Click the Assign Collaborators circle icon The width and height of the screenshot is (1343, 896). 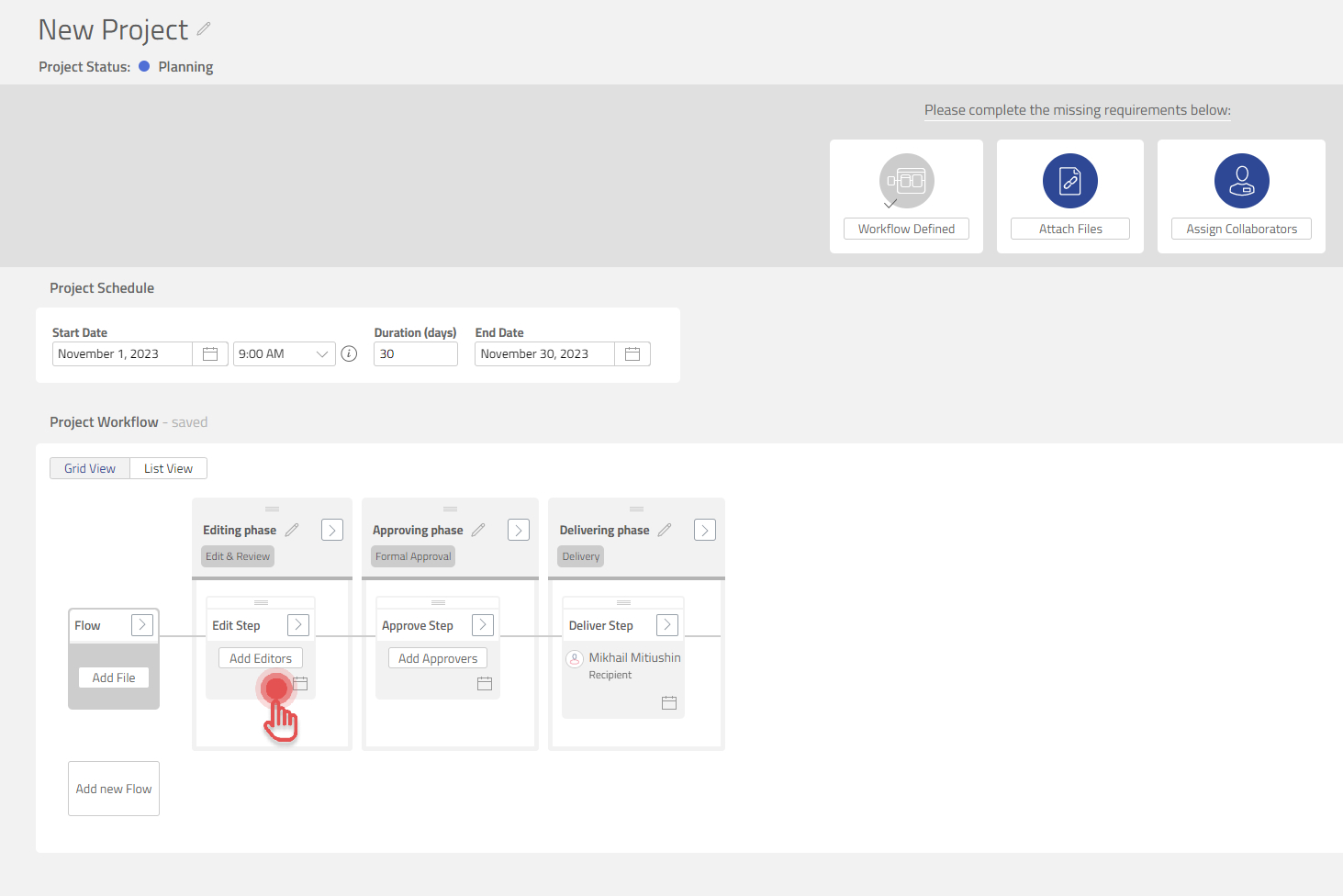coord(1241,181)
